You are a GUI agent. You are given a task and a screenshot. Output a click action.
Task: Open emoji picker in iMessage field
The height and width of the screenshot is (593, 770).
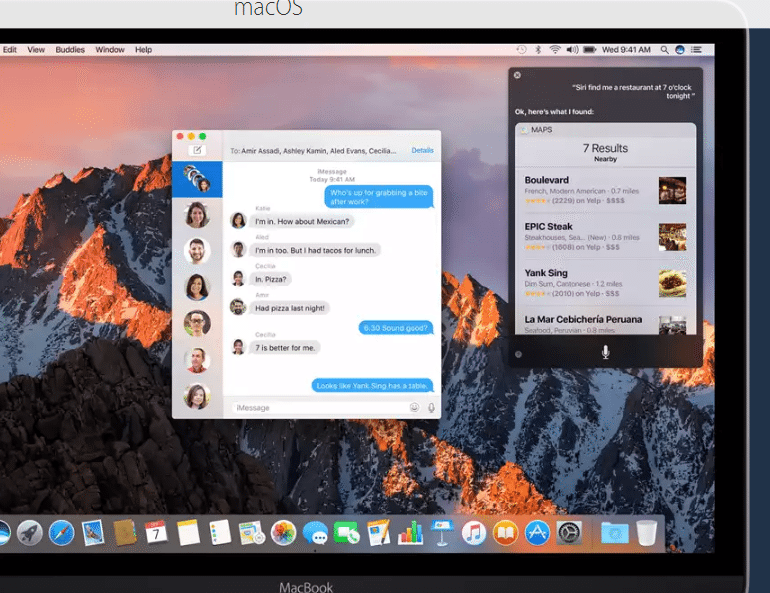click(414, 407)
